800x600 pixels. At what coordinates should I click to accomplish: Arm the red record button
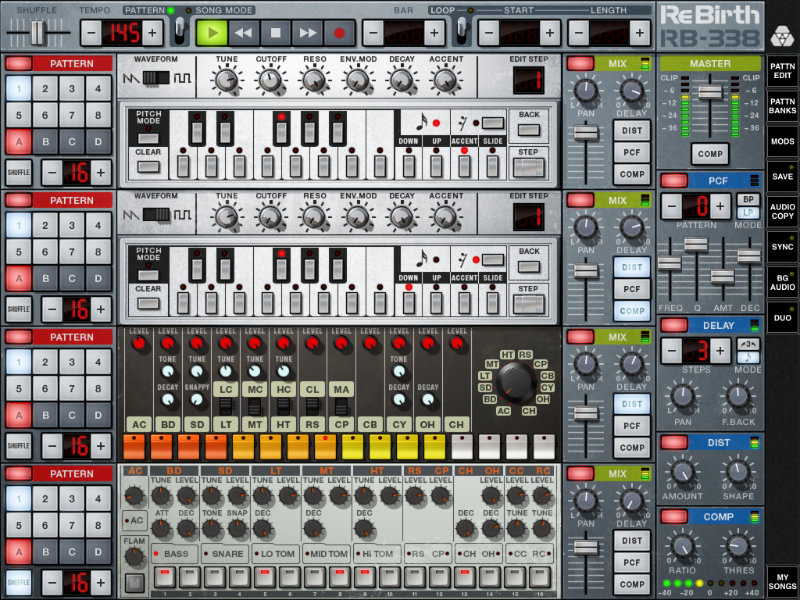coord(339,33)
